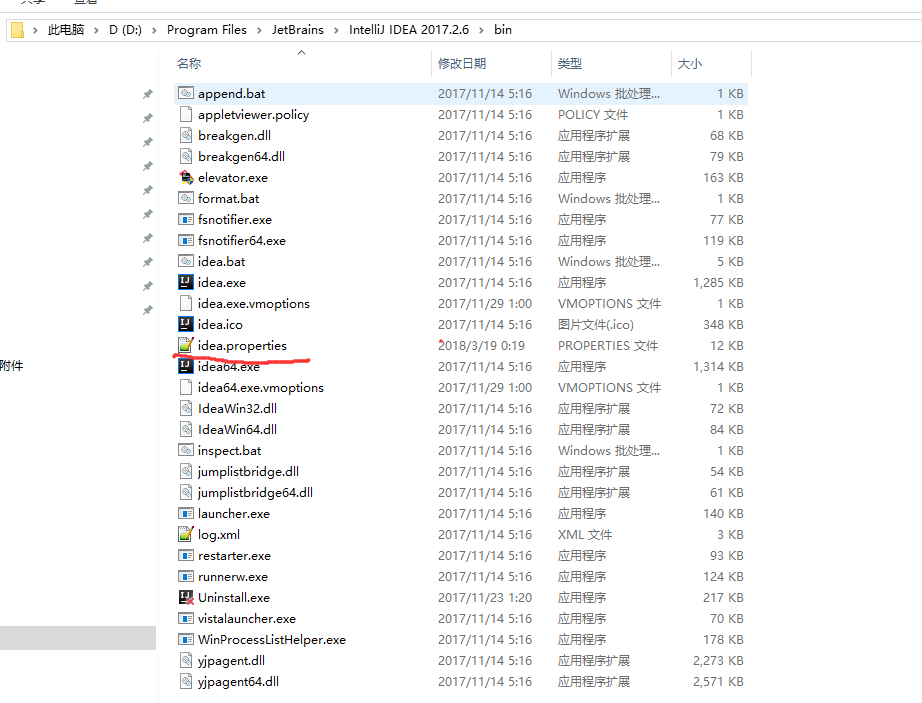Viewport: 922px width, 703px height.
Task: Click the launcher.exe file icon
Action: pos(186,513)
